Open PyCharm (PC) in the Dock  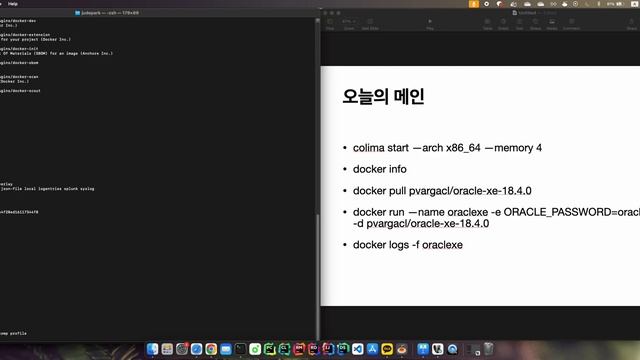pyautogui.click(x=270, y=349)
